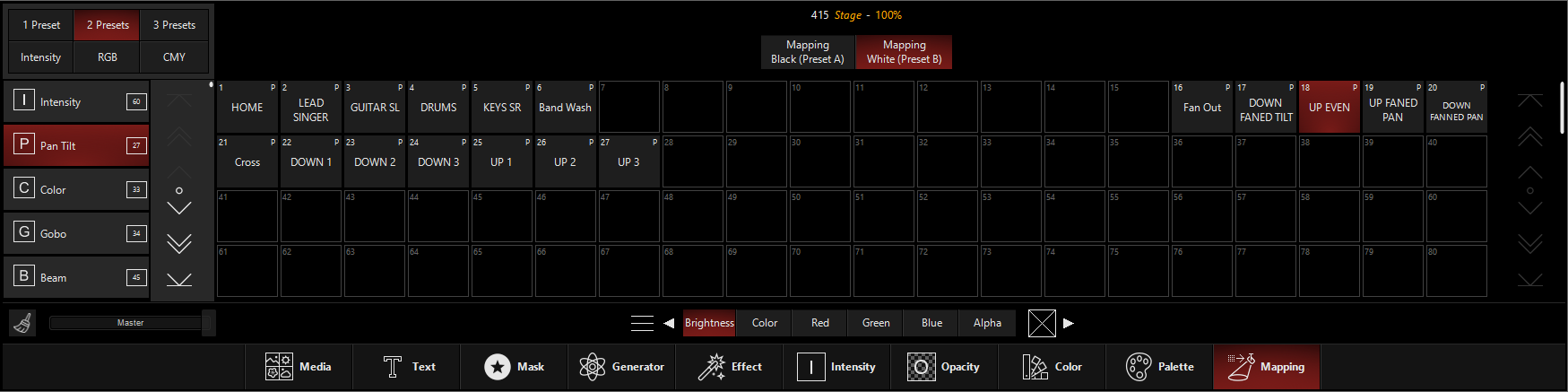This screenshot has height=392, width=1568.
Task: Recall the UP 3 preset
Action: pyautogui.click(x=629, y=161)
